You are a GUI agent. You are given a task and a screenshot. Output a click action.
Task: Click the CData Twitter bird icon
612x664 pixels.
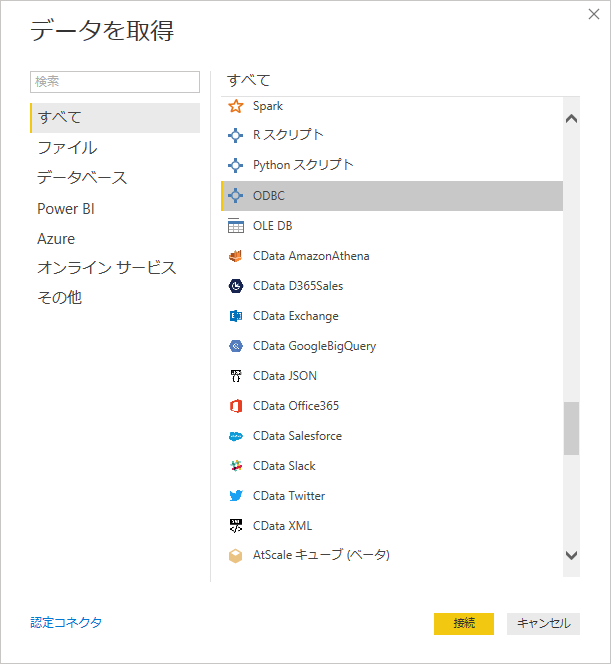pos(236,496)
